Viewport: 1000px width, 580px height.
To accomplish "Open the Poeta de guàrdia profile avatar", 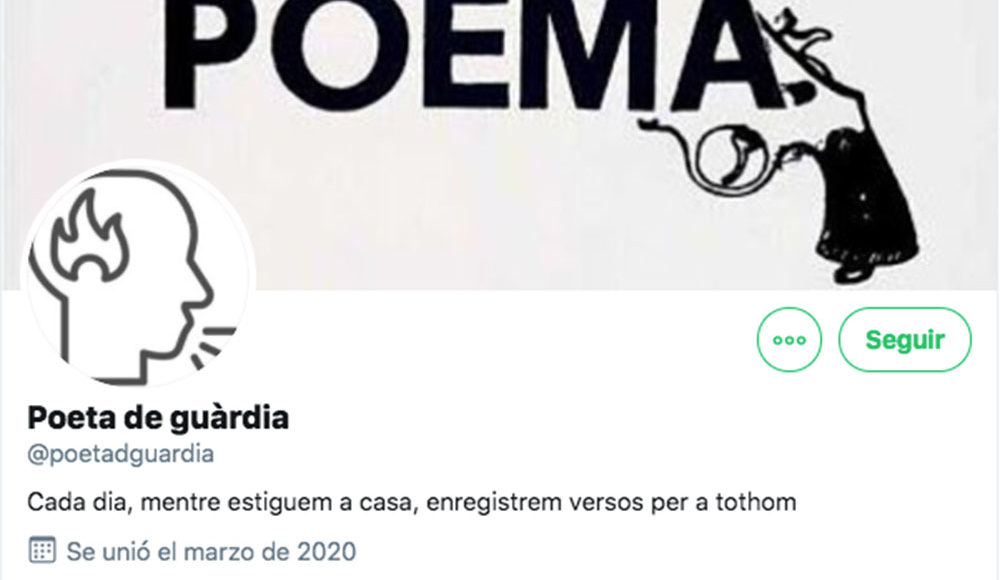I will 138,274.
